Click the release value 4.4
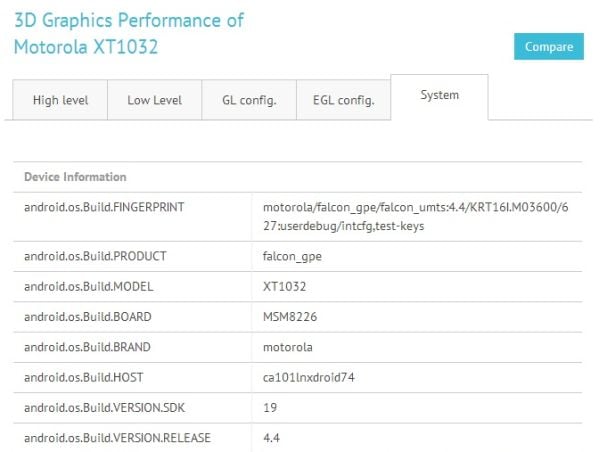 point(271,437)
